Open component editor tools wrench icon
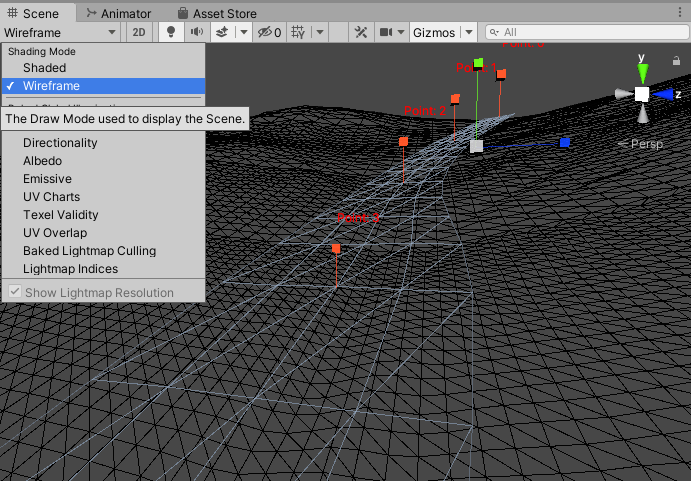The image size is (691, 481). coord(361,32)
